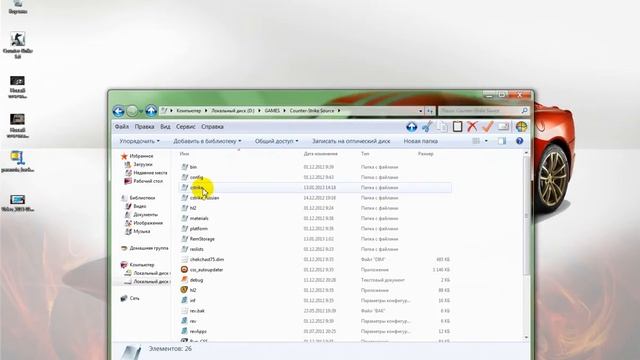Select the hl2 application file icon
This screenshot has height=360, width=640.
pos(184,290)
